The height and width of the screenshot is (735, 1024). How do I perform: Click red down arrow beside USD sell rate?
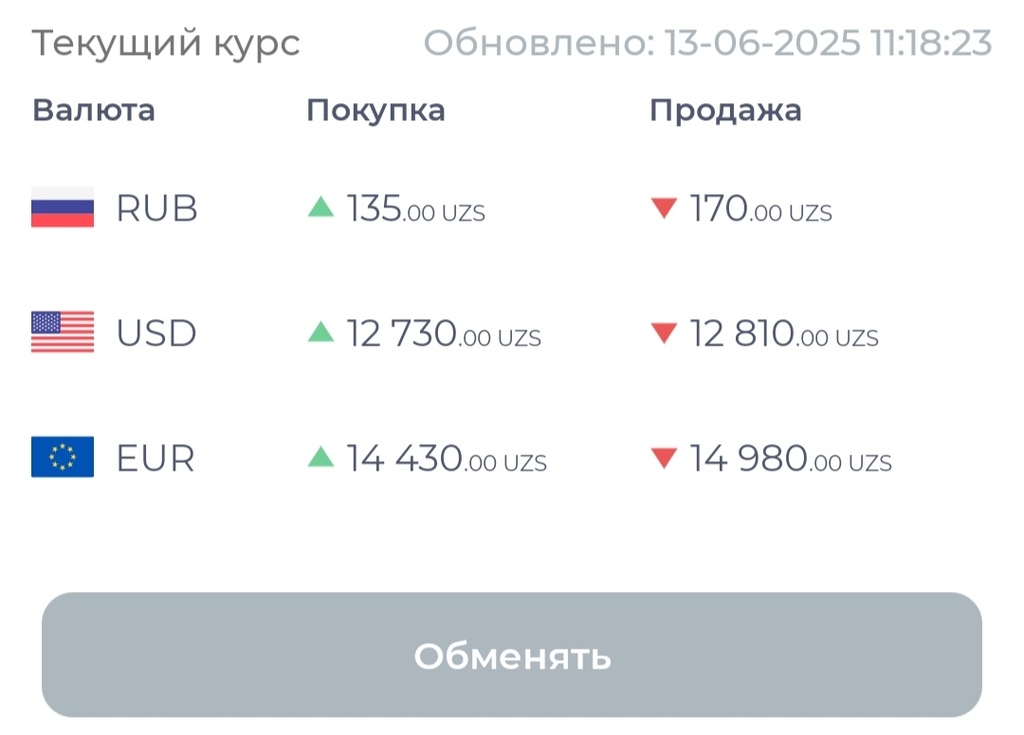pyautogui.click(x=664, y=333)
